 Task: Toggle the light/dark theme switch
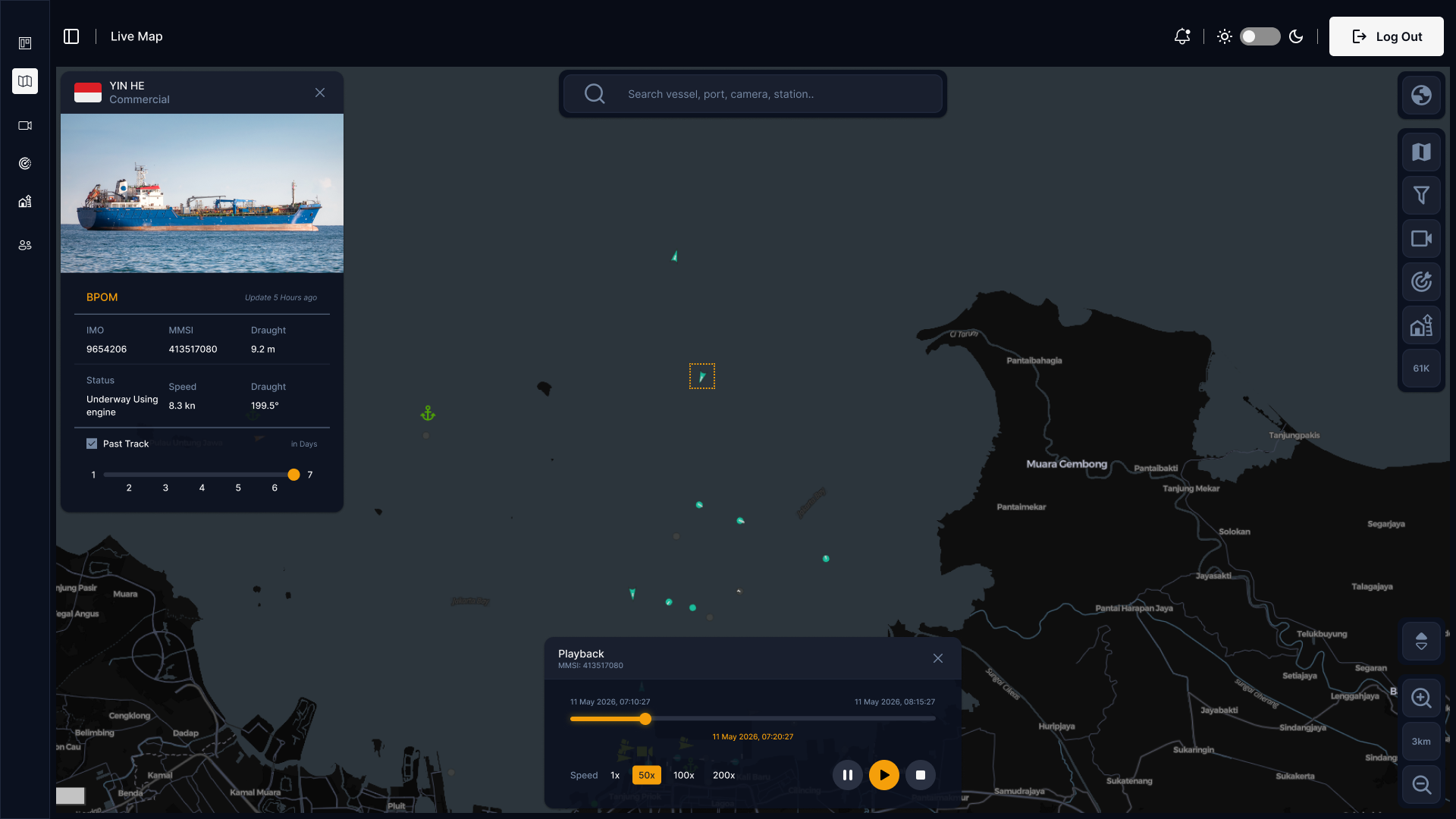(x=1260, y=36)
